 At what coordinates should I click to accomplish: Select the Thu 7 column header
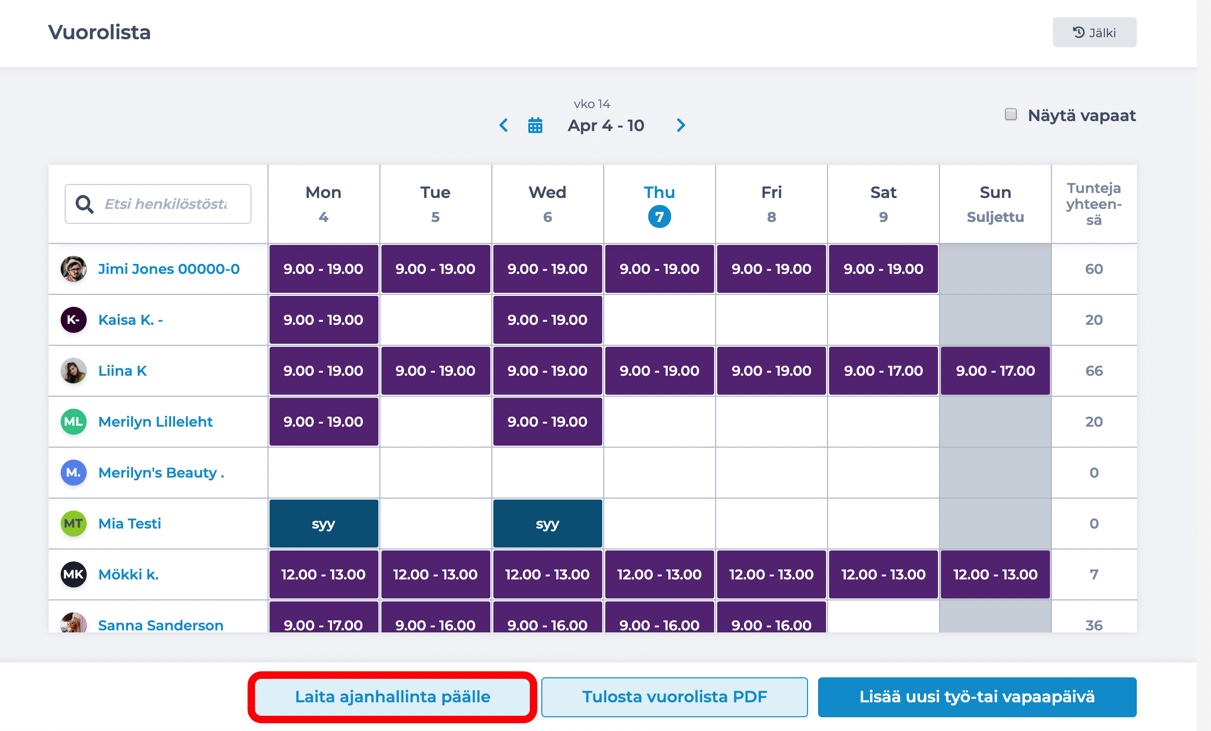pyautogui.click(x=659, y=204)
